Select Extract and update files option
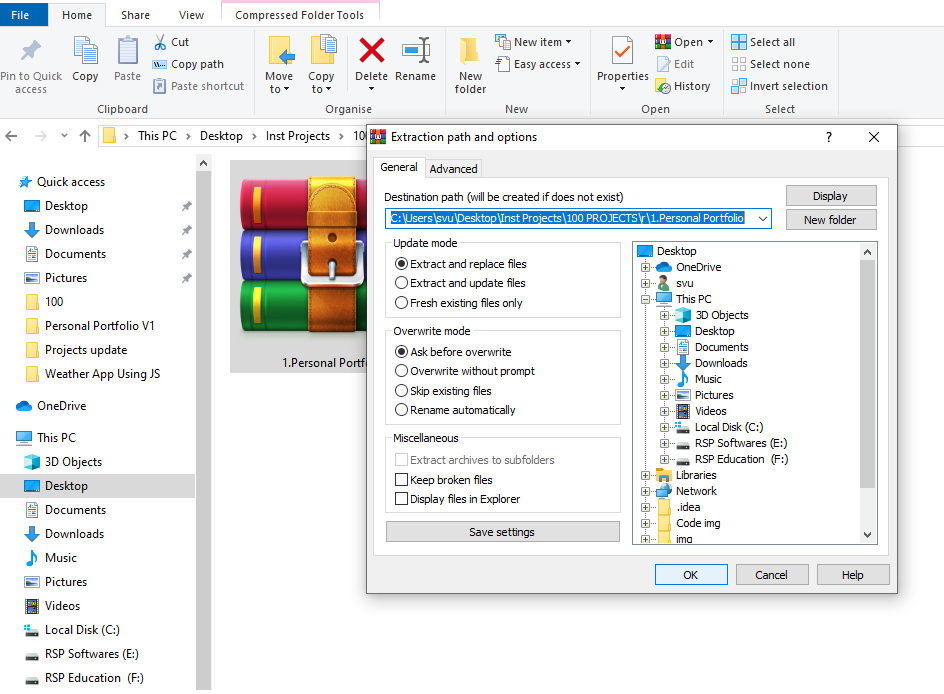Image resolution: width=944 pixels, height=694 pixels. (461, 283)
